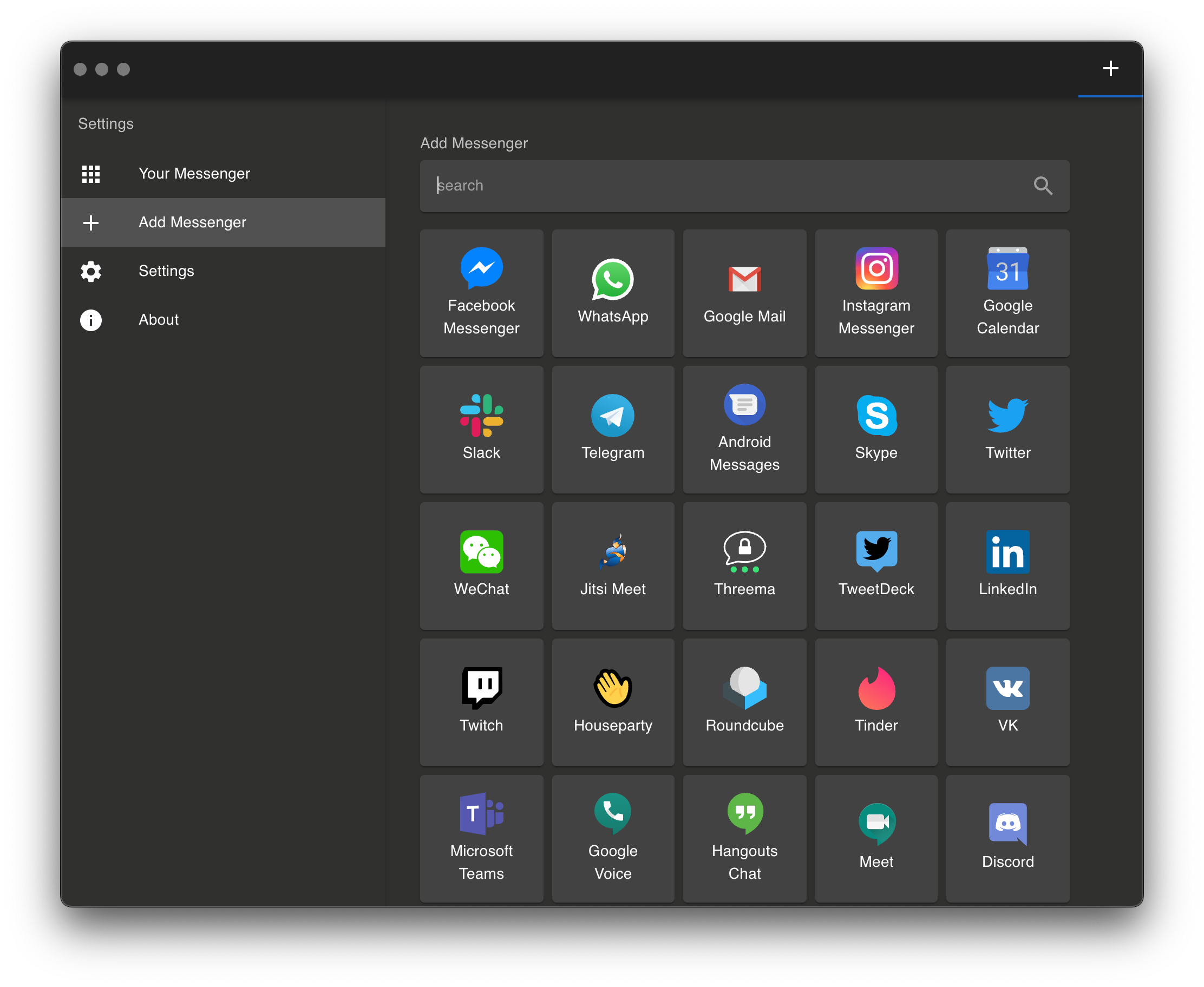Choose the Google Calendar tile

[x=1008, y=293]
